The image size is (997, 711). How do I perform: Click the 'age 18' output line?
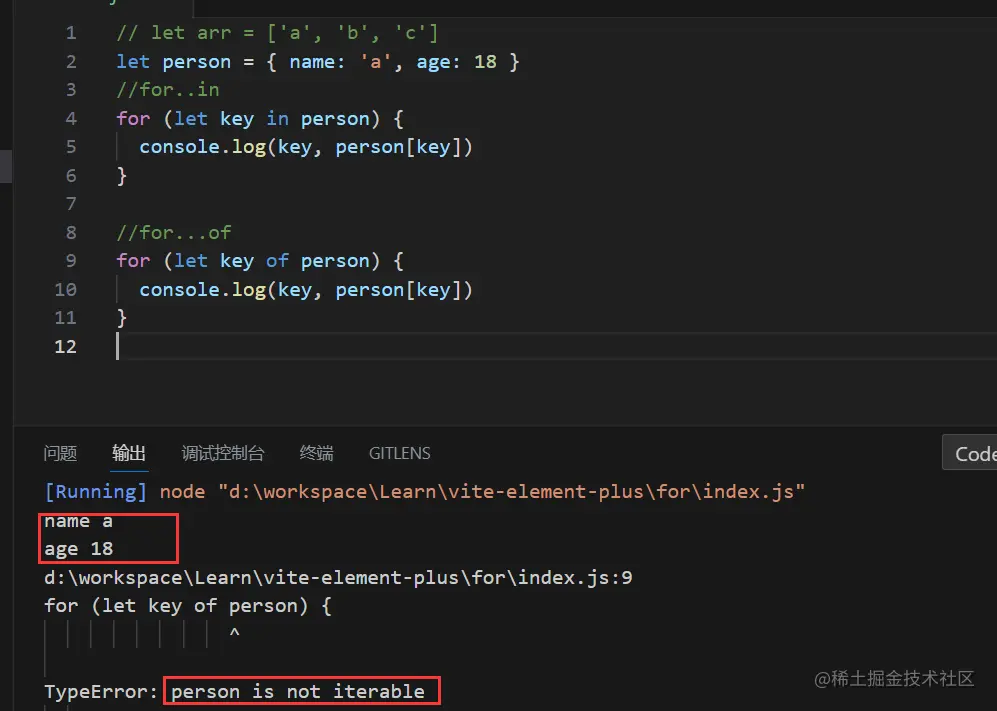(x=78, y=549)
